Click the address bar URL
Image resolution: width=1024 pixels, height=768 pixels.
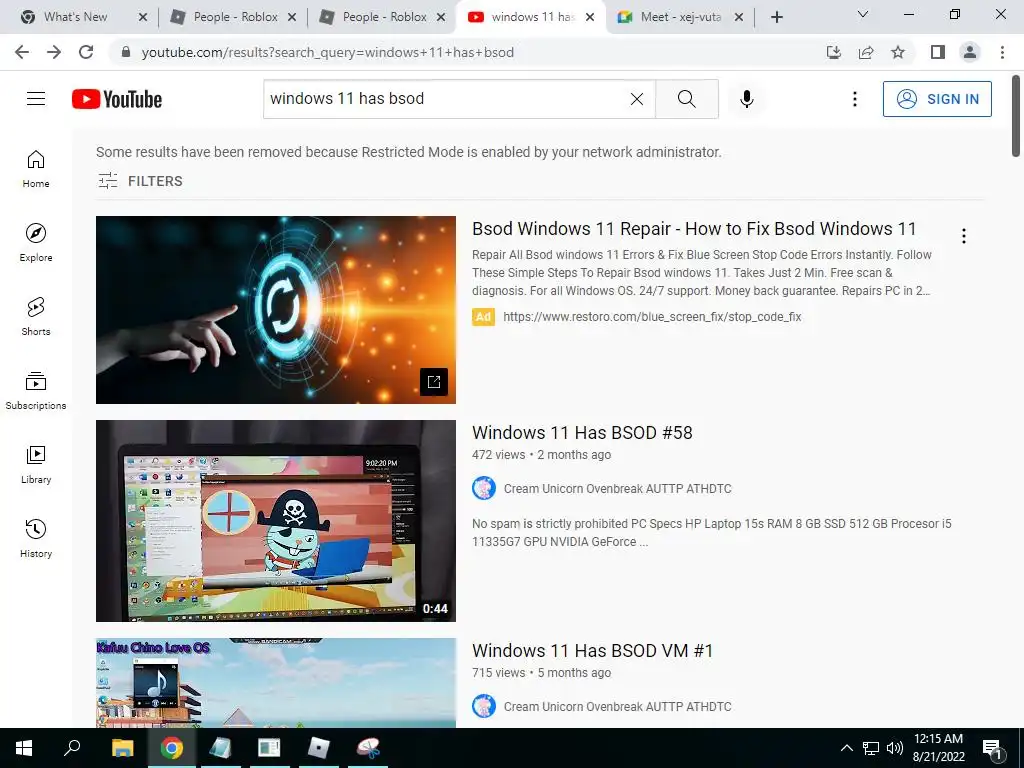point(327,52)
